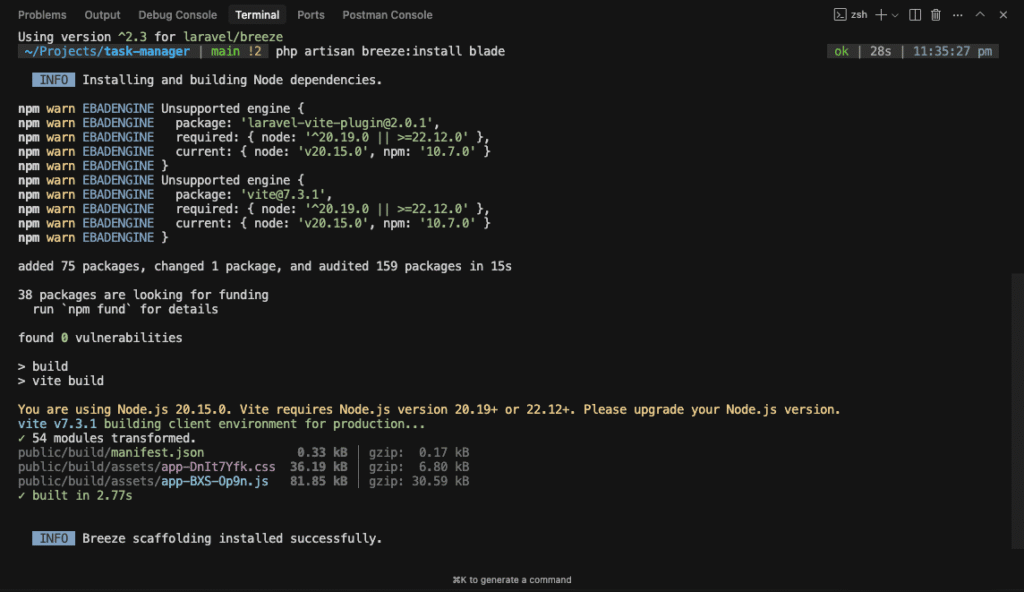Viewport: 1024px width, 592px height.
Task: Click the zsh terminal shell icon
Action: (x=842, y=15)
